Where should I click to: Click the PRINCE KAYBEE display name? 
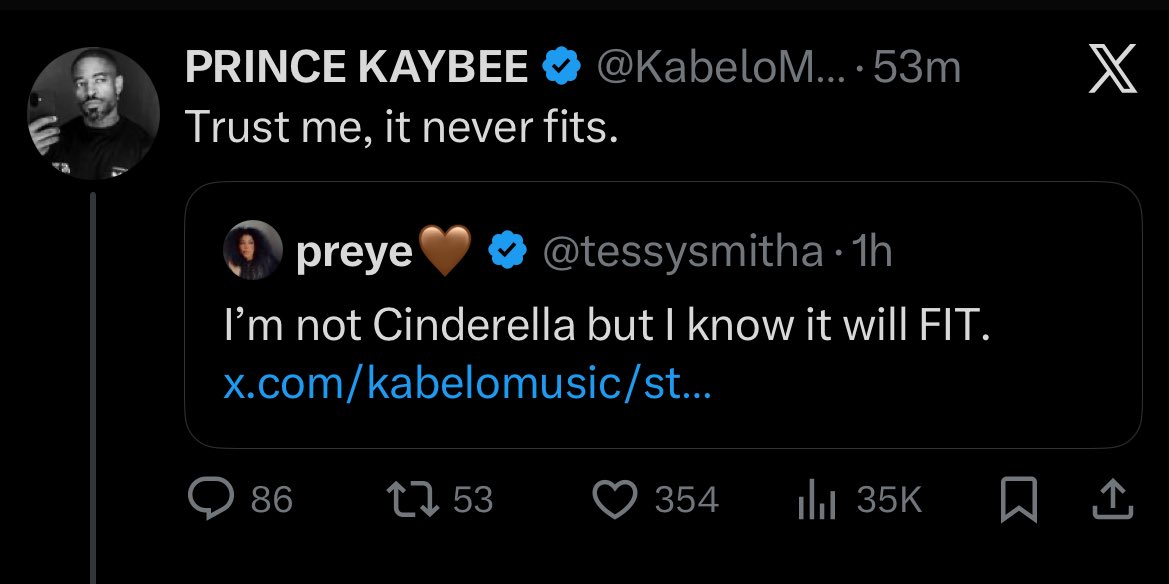pyautogui.click(x=356, y=69)
